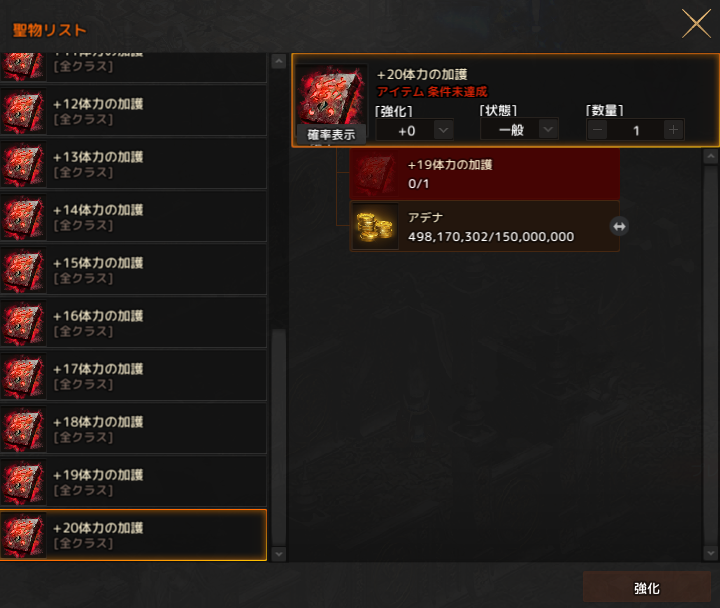The image size is (720, 608).
Task: Click the アデナ gold coins icon
Action: click(375, 226)
